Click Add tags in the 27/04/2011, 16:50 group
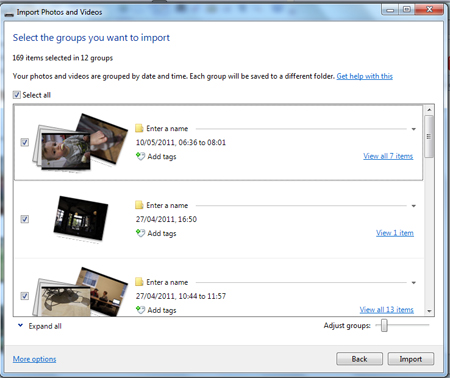This screenshot has width=450, height=378. [x=162, y=233]
